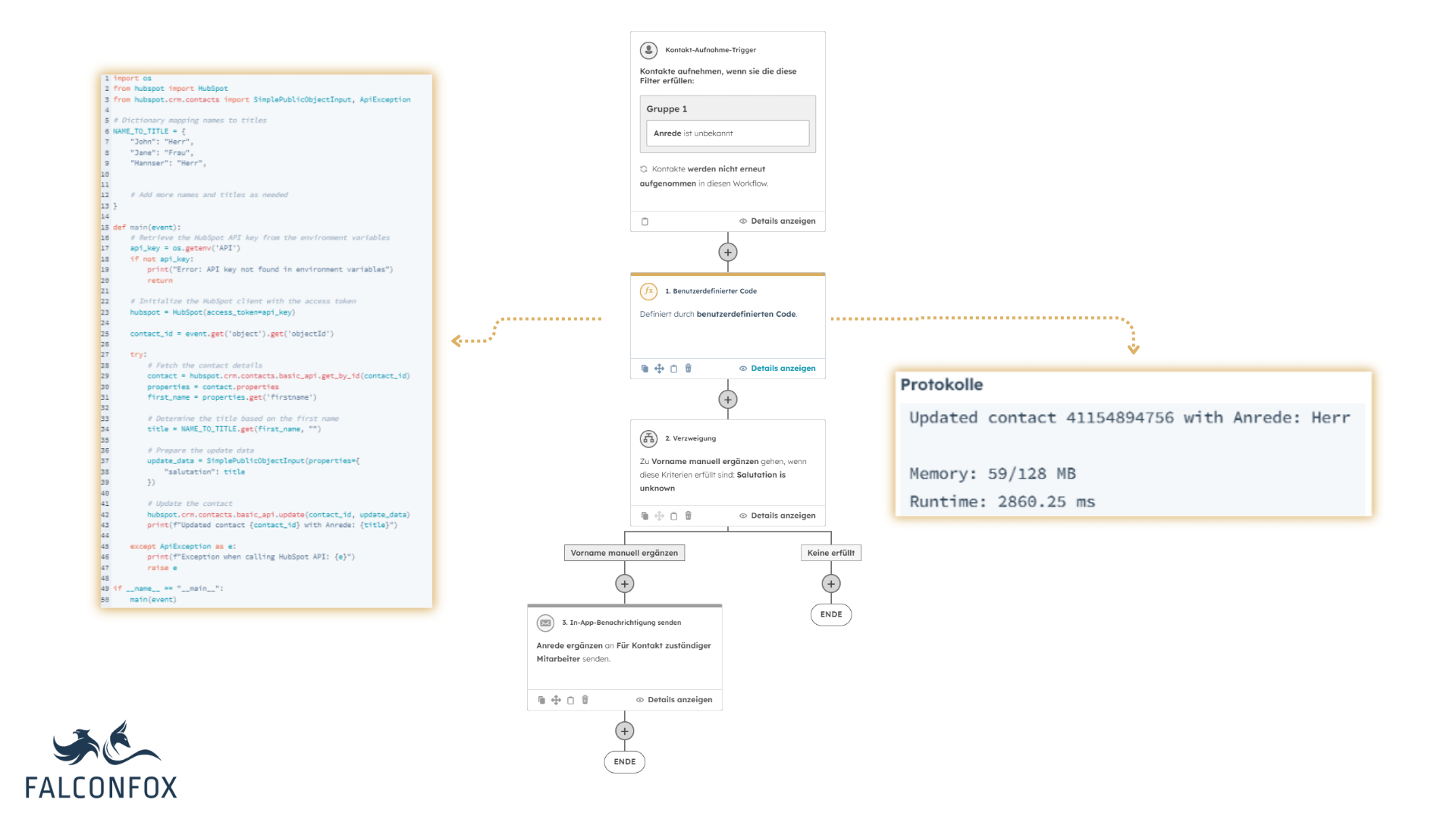
Task: Click the move icon on Verzweigung card
Action: point(659,516)
